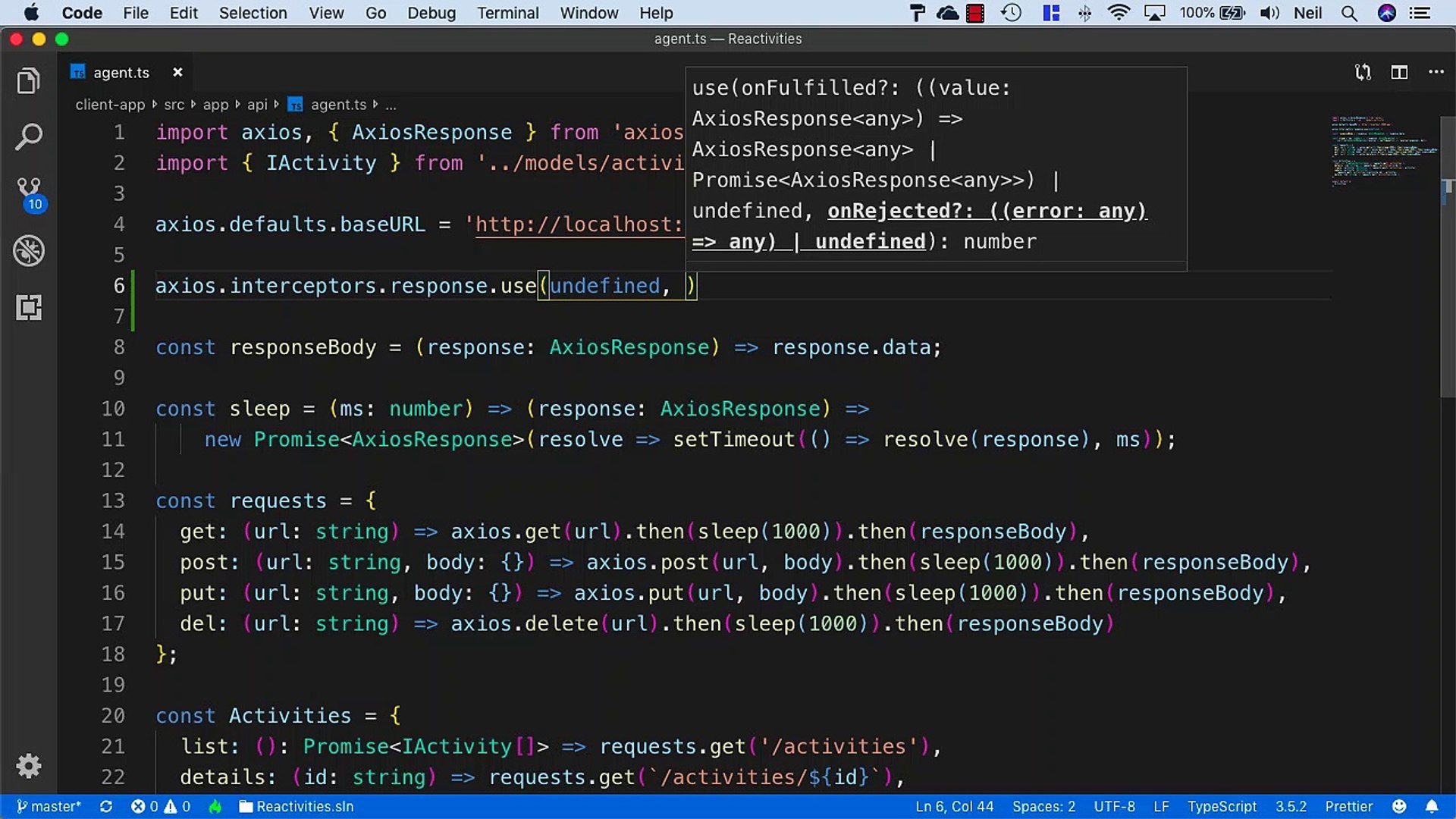
Task: Open the Debug view (crossed bug icon)
Action: tap(28, 251)
